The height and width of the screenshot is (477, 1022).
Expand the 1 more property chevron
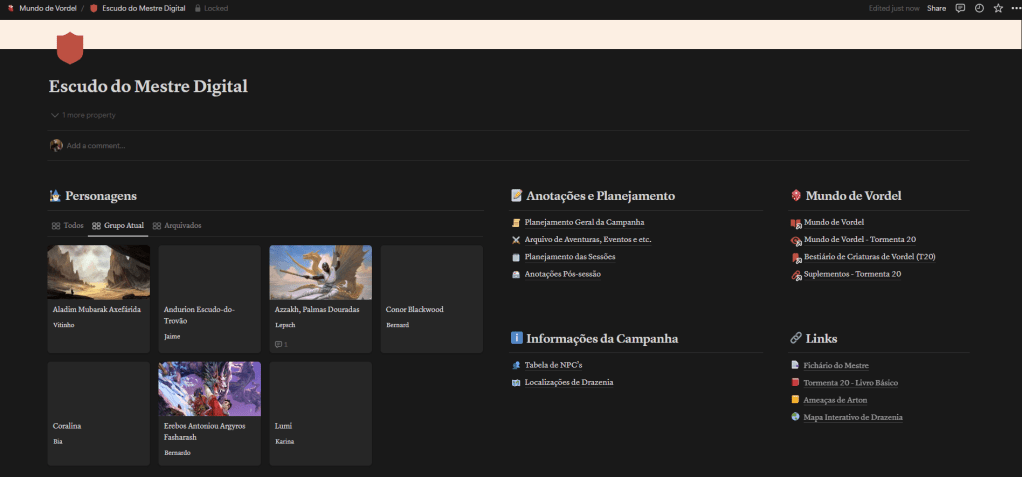click(x=55, y=115)
